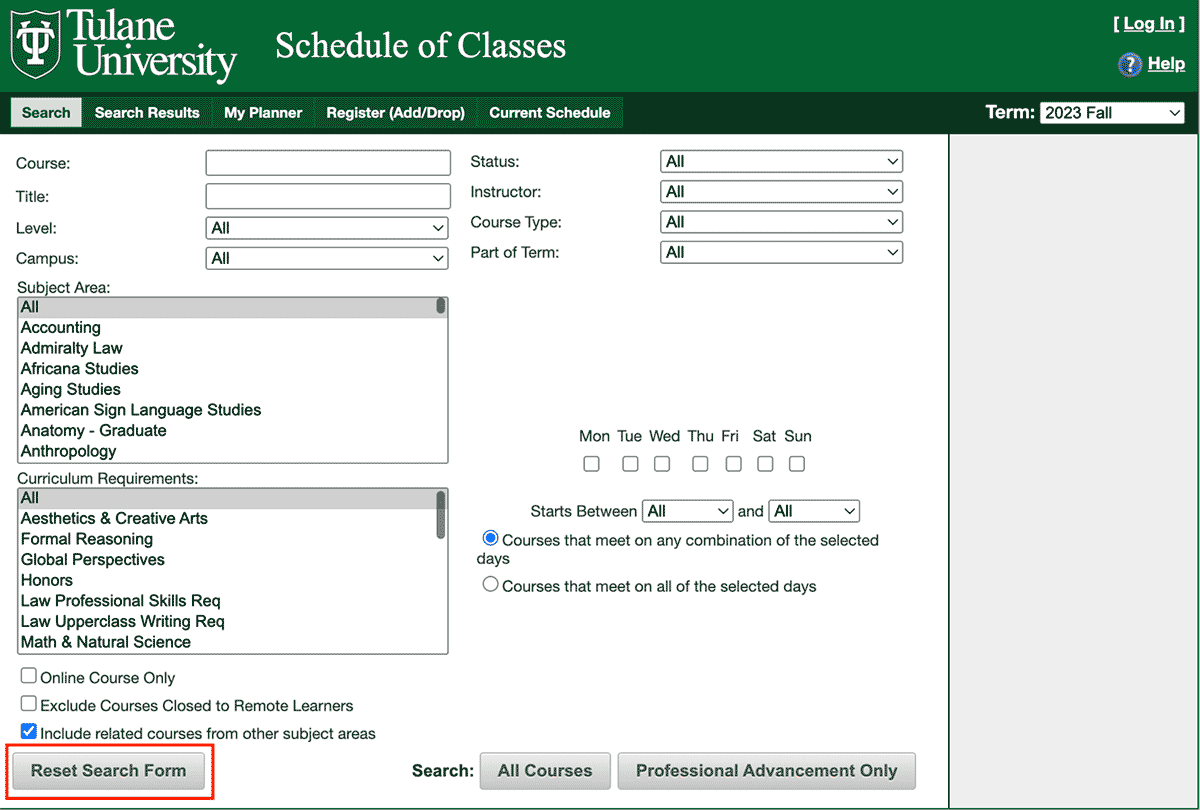This screenshot has height=810, width=1200.
Task: Select Honors requirement
Action: click(227, 580)
